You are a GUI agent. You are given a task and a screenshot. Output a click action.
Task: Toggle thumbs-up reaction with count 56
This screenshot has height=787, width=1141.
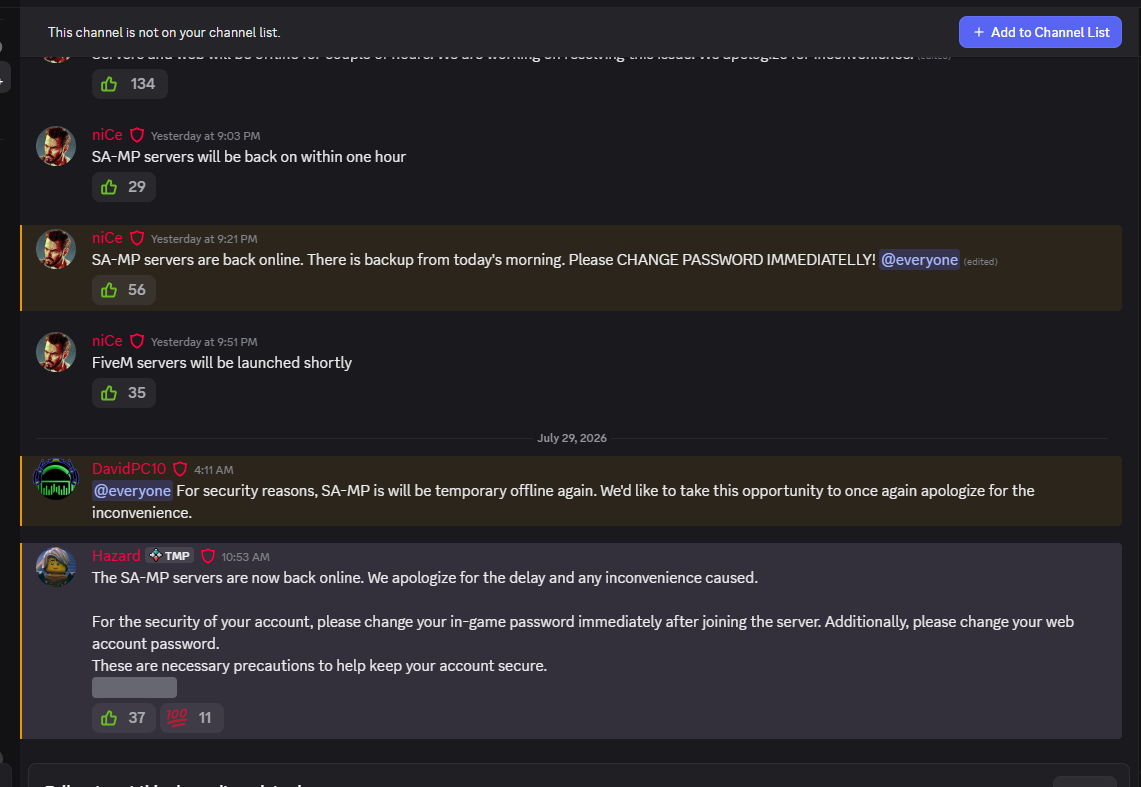(124, 290)
